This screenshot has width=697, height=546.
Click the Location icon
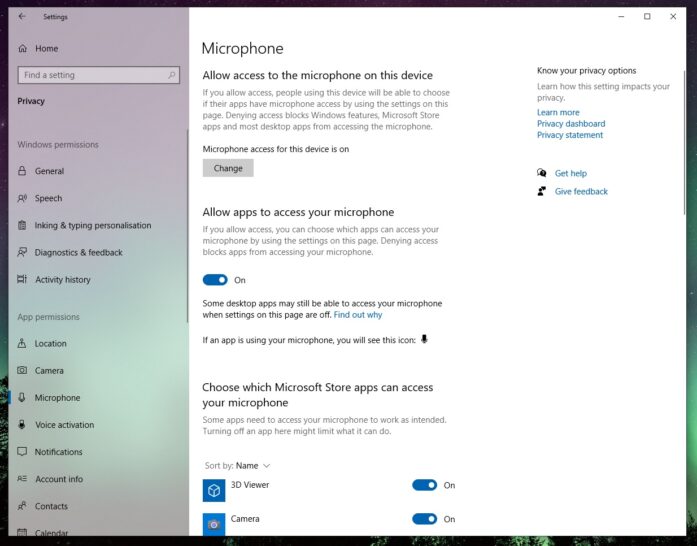[22, 343]
